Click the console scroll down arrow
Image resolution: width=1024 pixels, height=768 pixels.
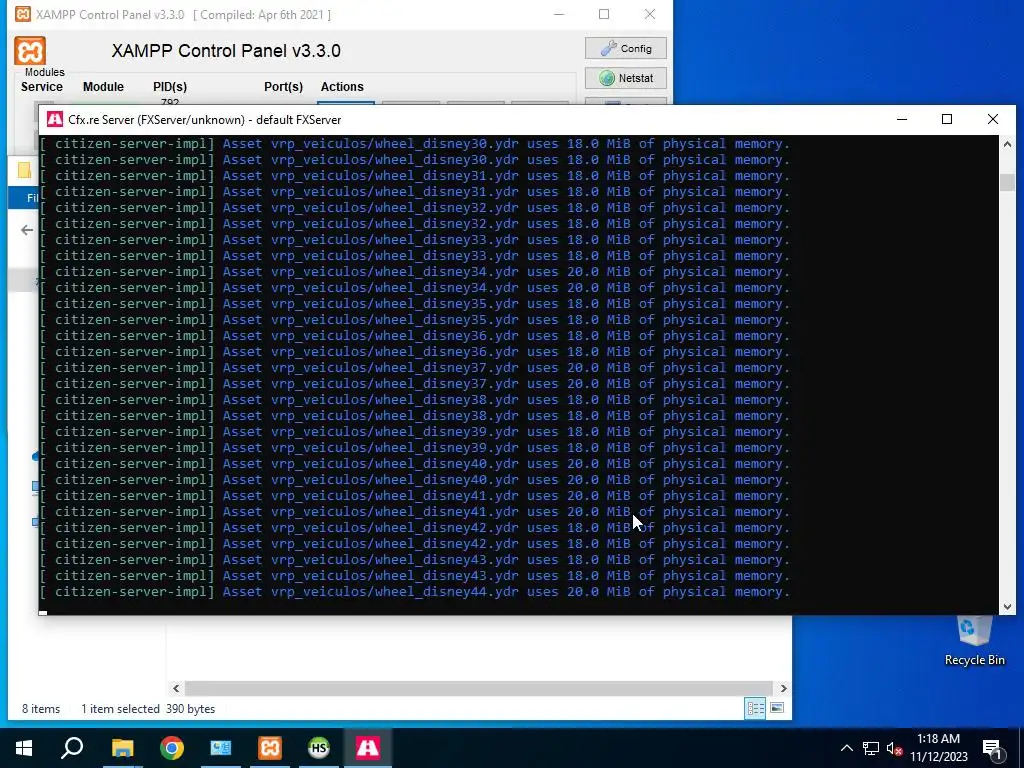pos(1007,607)
